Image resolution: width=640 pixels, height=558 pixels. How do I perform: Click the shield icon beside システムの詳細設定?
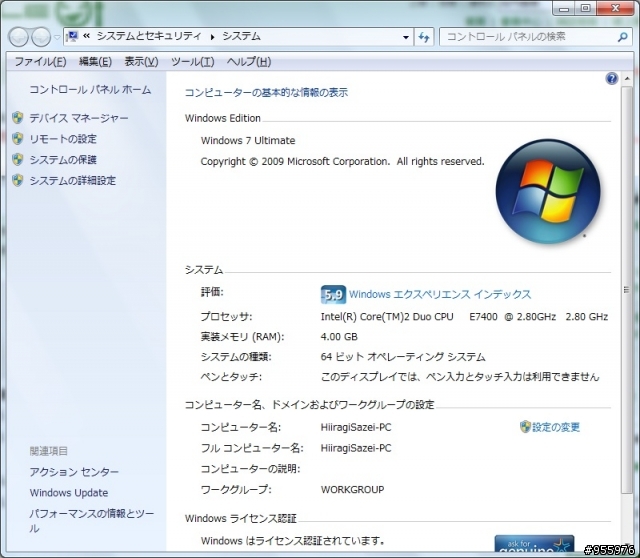pyautogui.click(x=18, y=180)
